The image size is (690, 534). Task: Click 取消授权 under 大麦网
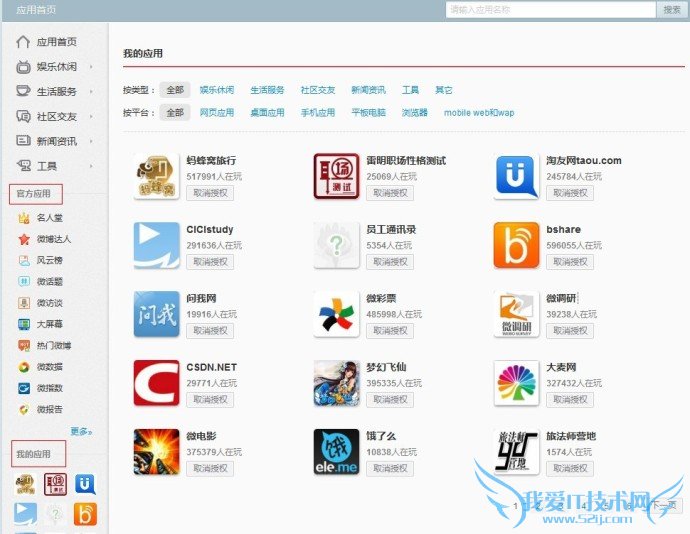click(x=570, y=400)
